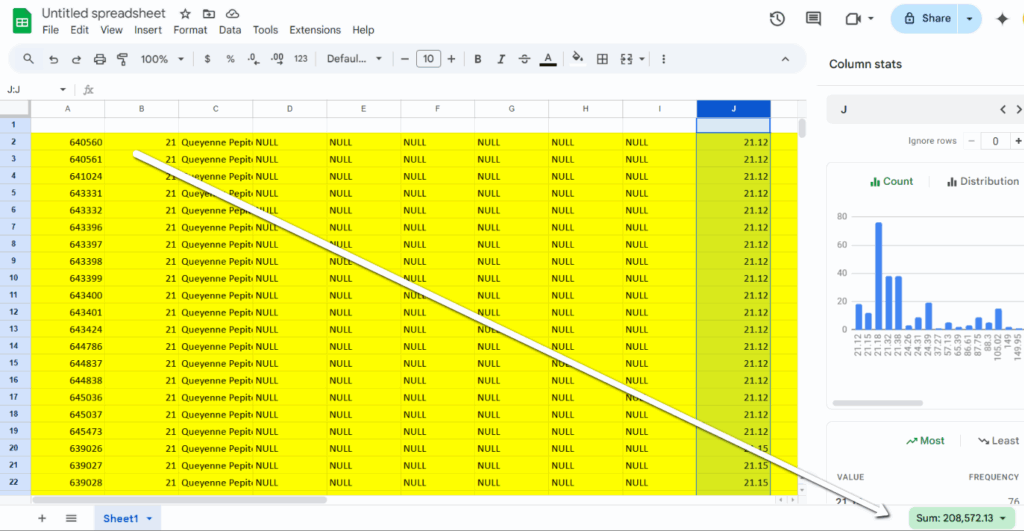Screen dimensions: 1024x531
Task: Decrease decimal places
Action: point(253,59)
